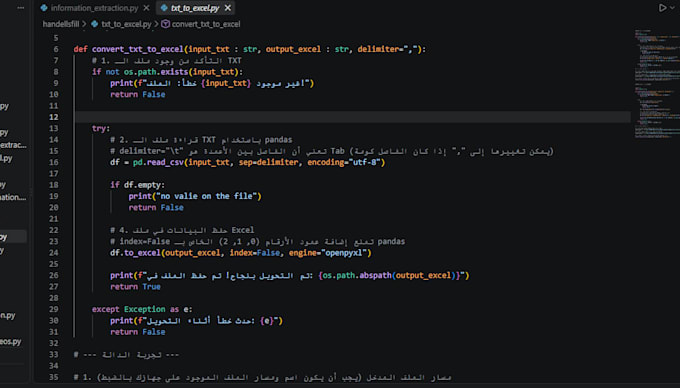Click line number 35 in the gutter
This screenshot has width=680, height=388.
coord(54,377)
